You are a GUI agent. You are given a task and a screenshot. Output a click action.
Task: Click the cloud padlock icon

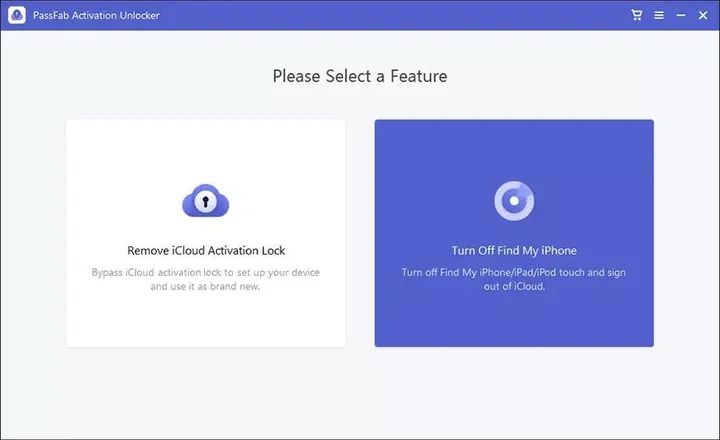pyautogui.click(x=206, y=201)
